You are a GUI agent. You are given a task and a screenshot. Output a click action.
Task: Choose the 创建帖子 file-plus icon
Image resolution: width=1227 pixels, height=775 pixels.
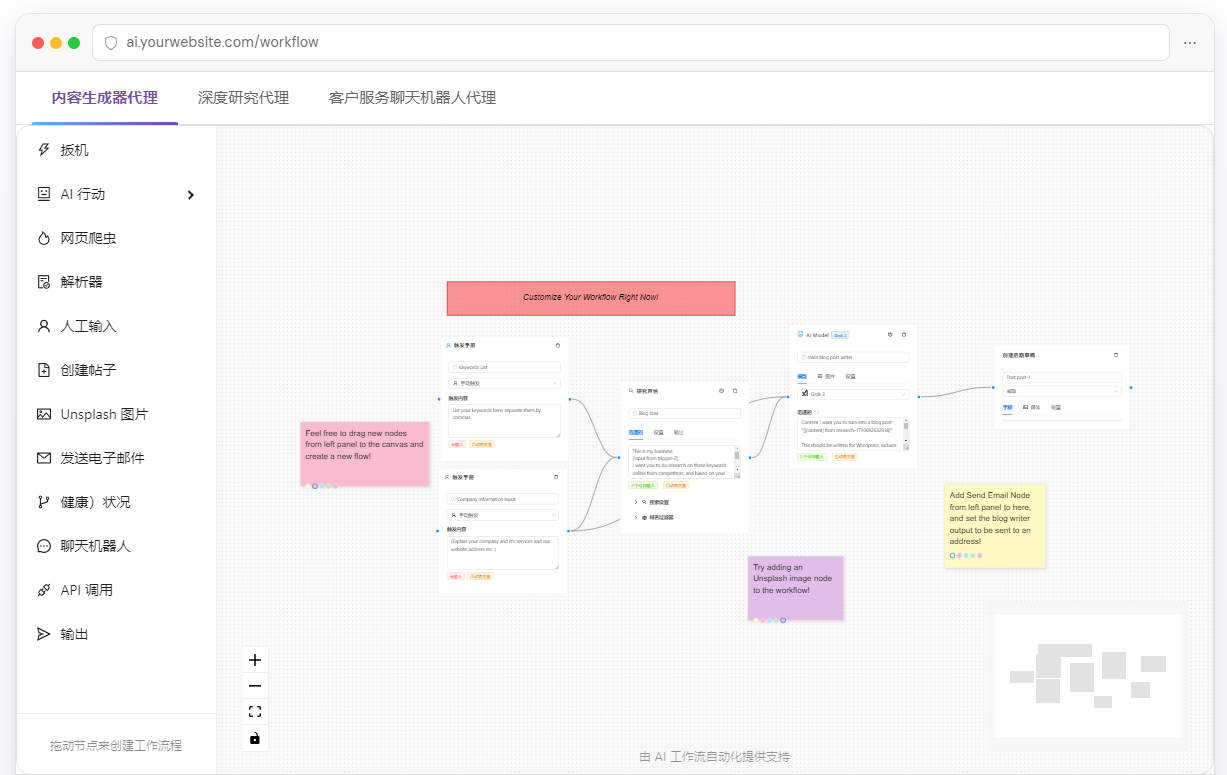pyautogui.click(x=43, y=370)
